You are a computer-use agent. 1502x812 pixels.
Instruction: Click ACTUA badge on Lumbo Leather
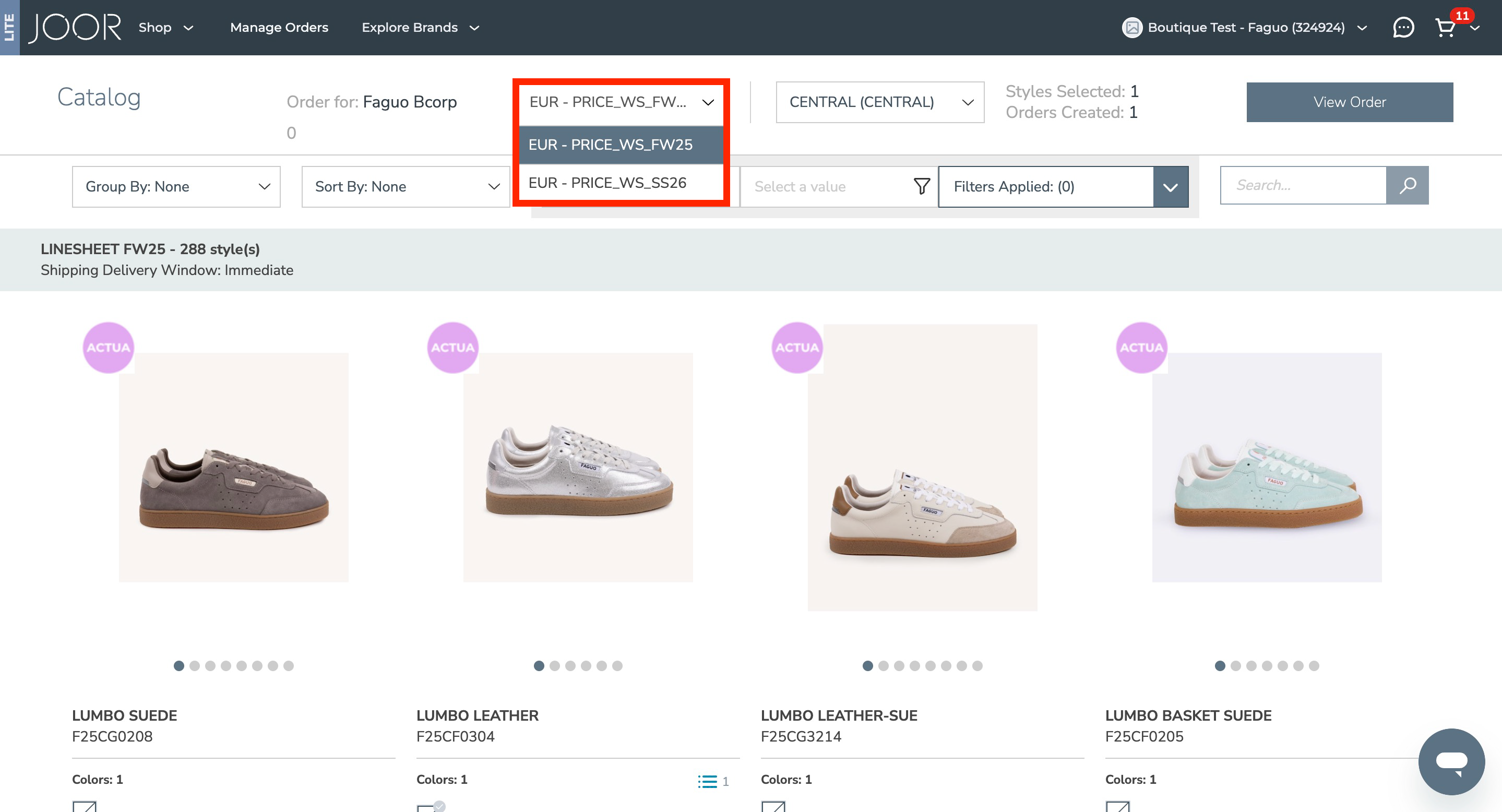pyautogui.click(x=453, y=348)
